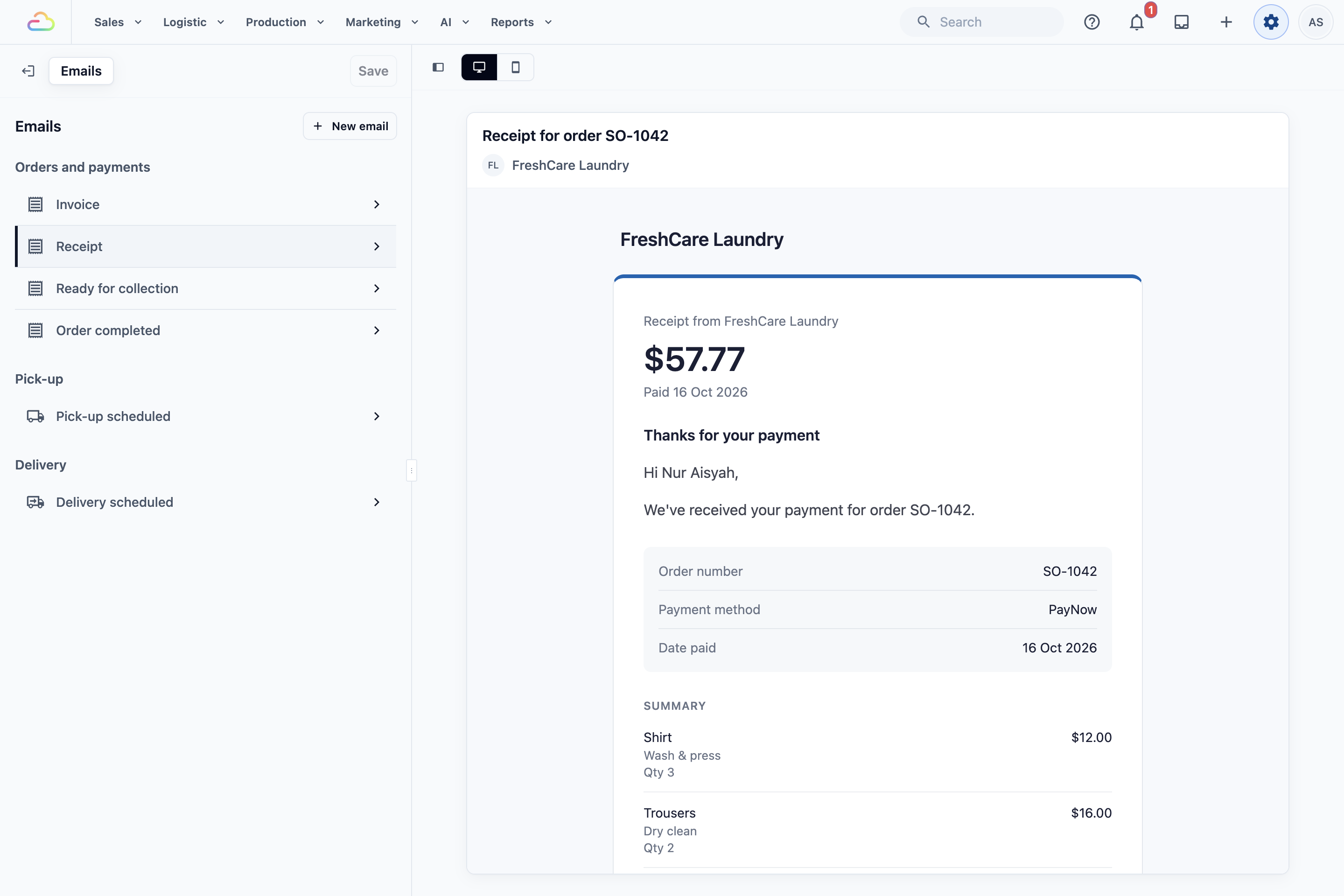Image resolution: width=1344 pixels, height=896 pixels.
Task: Expand the Sales menu dropdown
Action: (x=118, y=22)
